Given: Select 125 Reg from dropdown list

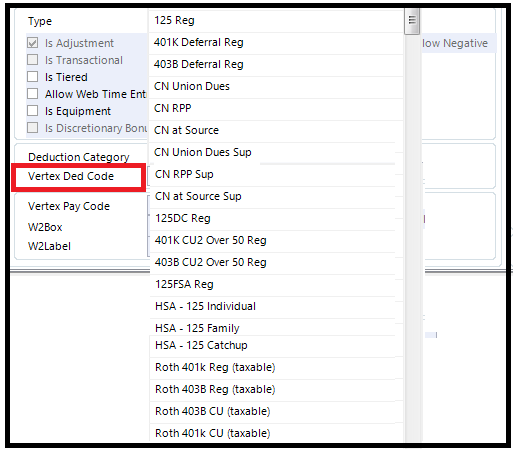Looking at the screenshot, I should 276,20.
